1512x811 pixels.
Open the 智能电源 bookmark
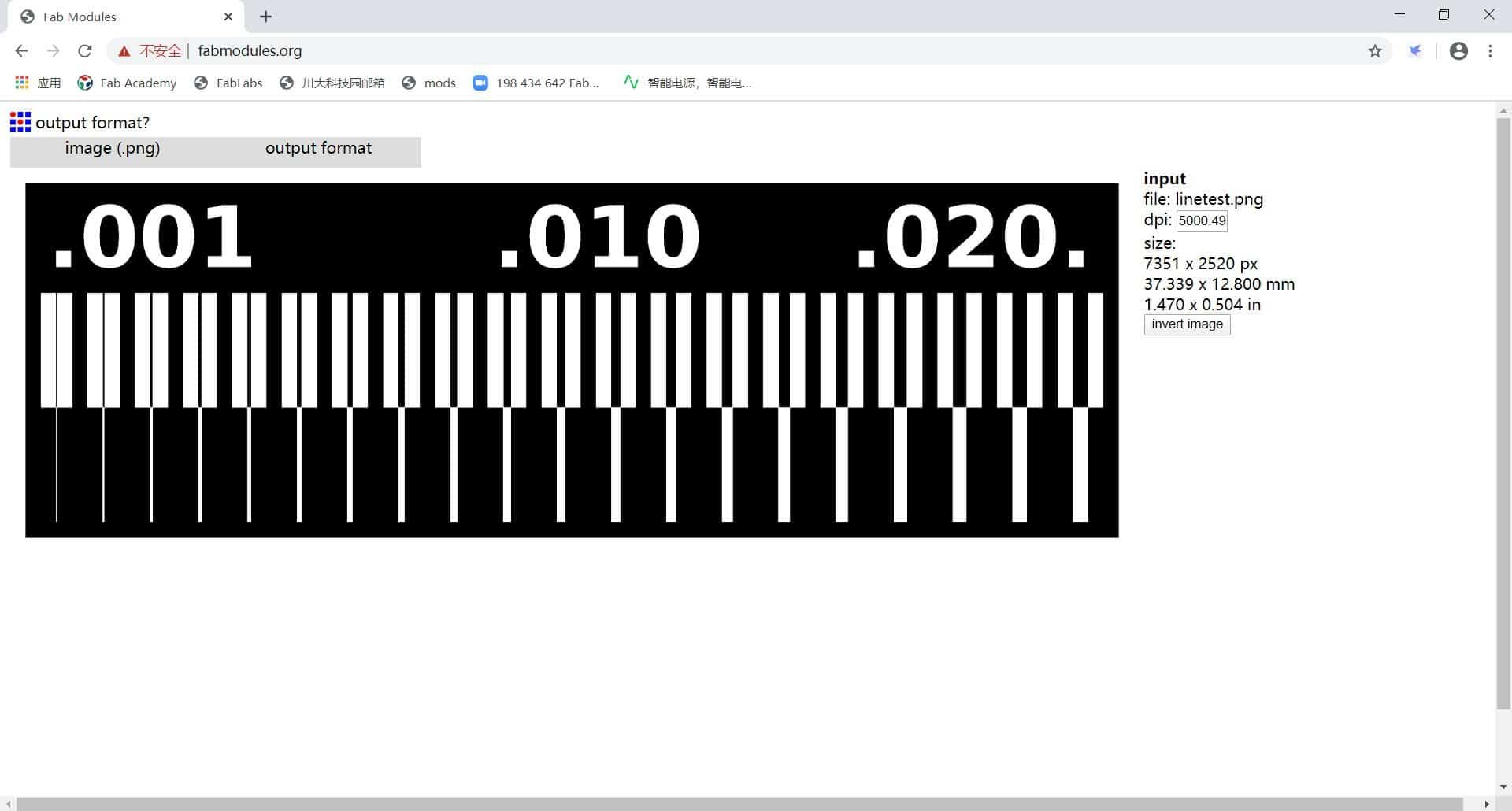coord(687,83)
